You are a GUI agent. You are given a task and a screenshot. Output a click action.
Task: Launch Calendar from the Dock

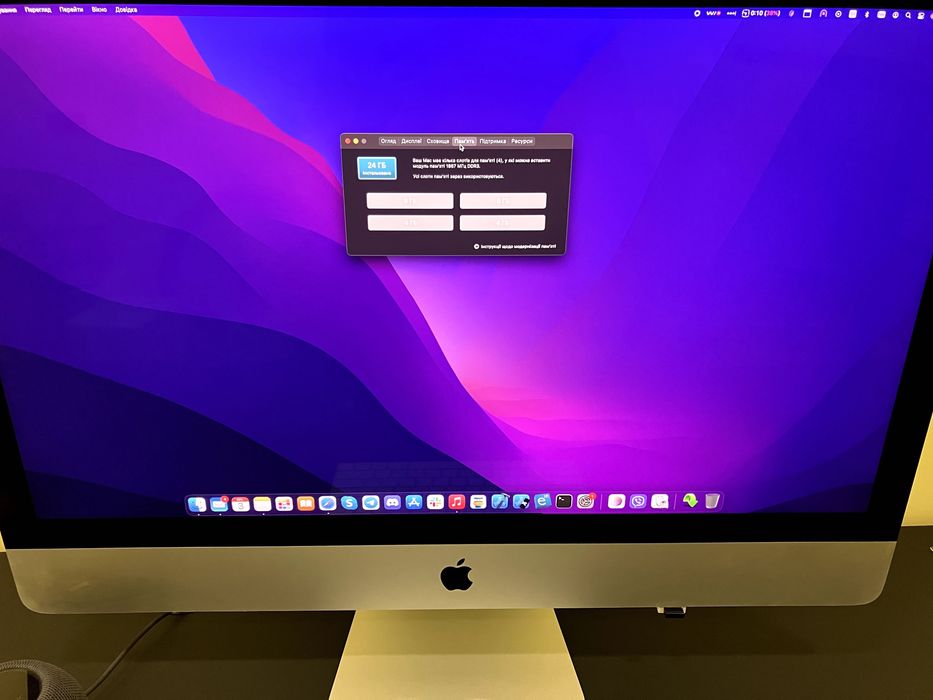tap(240, 504)
